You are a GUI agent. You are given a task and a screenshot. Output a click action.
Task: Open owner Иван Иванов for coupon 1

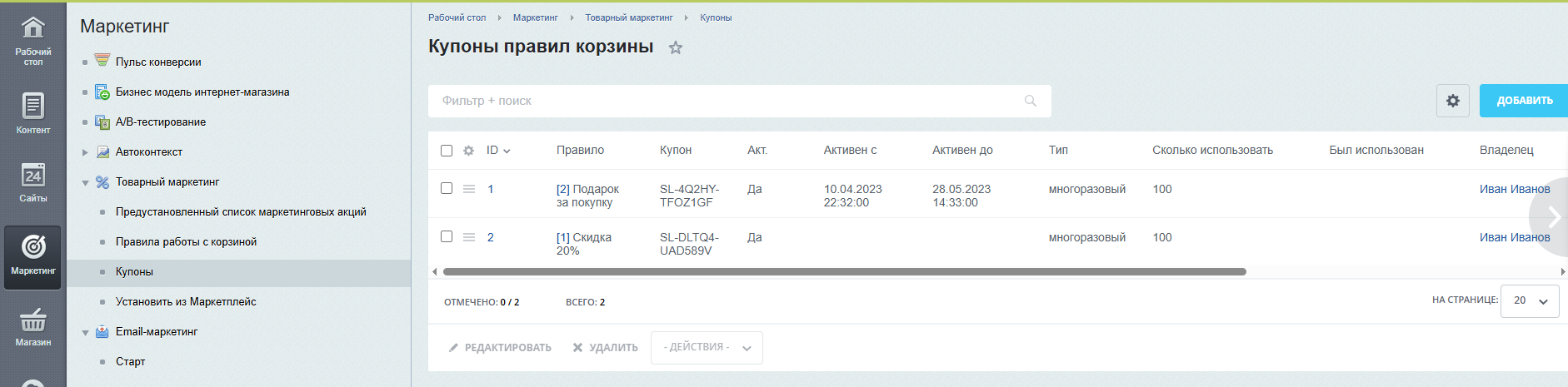click(1515, 189)
